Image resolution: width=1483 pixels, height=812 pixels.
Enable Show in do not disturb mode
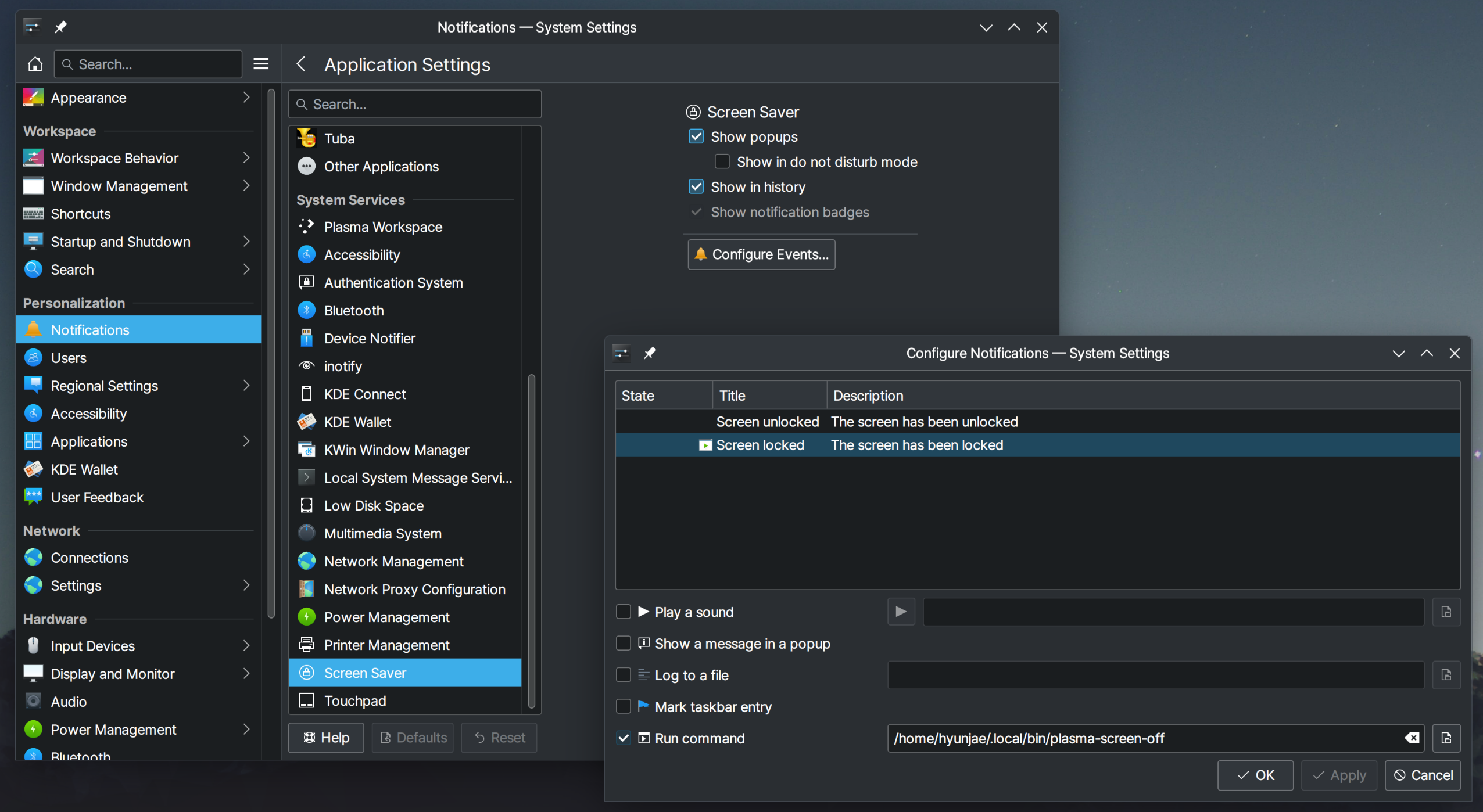[x=722, y=161]
